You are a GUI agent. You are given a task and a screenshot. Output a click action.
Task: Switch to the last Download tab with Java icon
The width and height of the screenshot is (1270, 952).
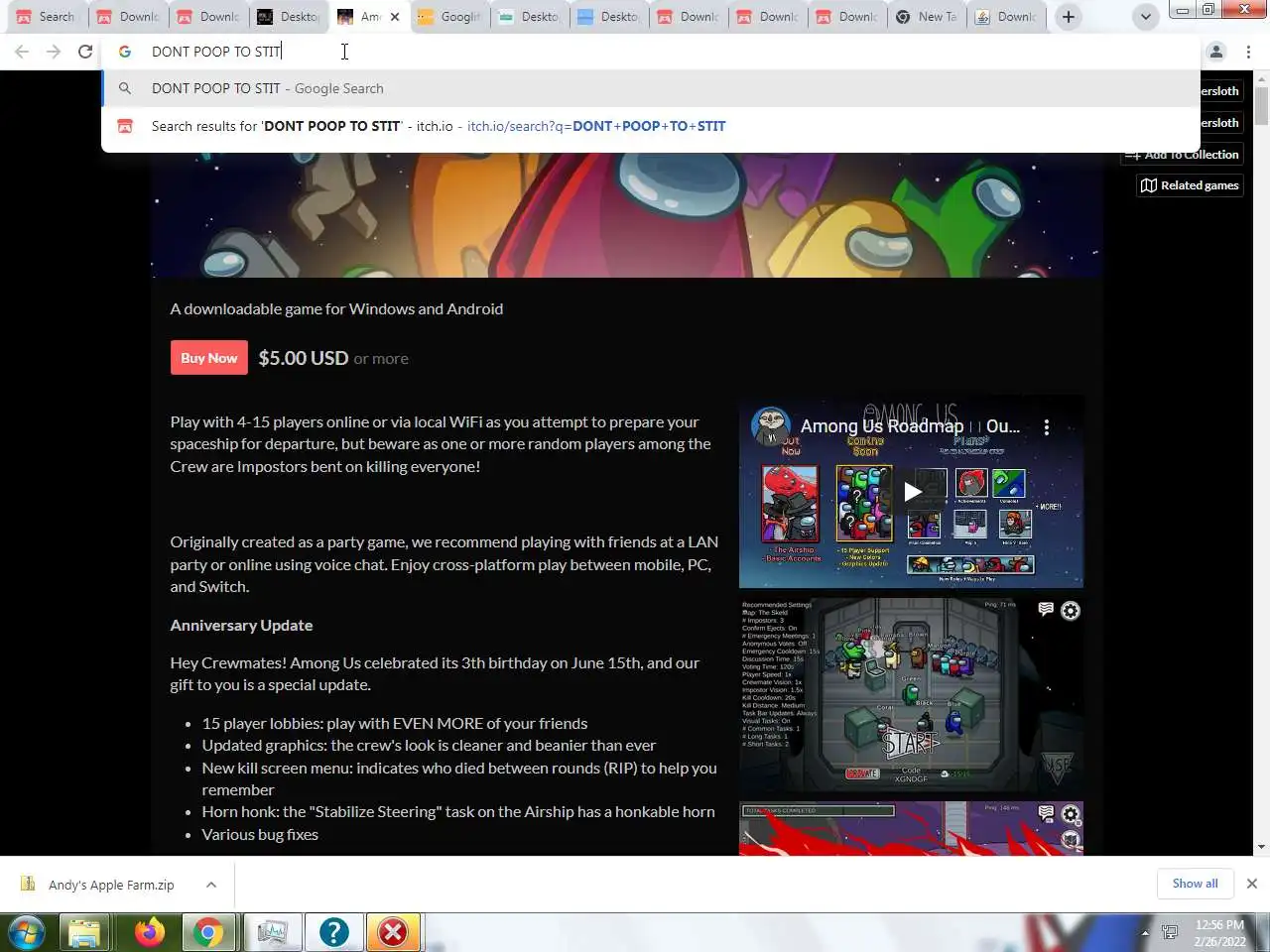tap(1007, 17)
